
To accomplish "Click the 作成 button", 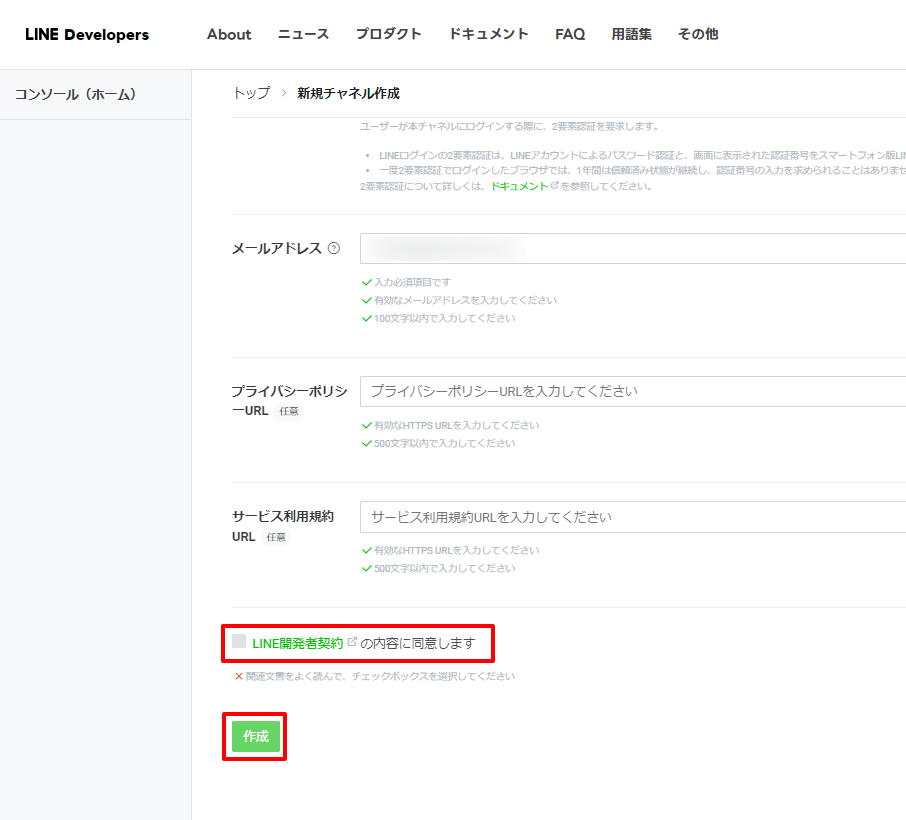I will [255, 736].
